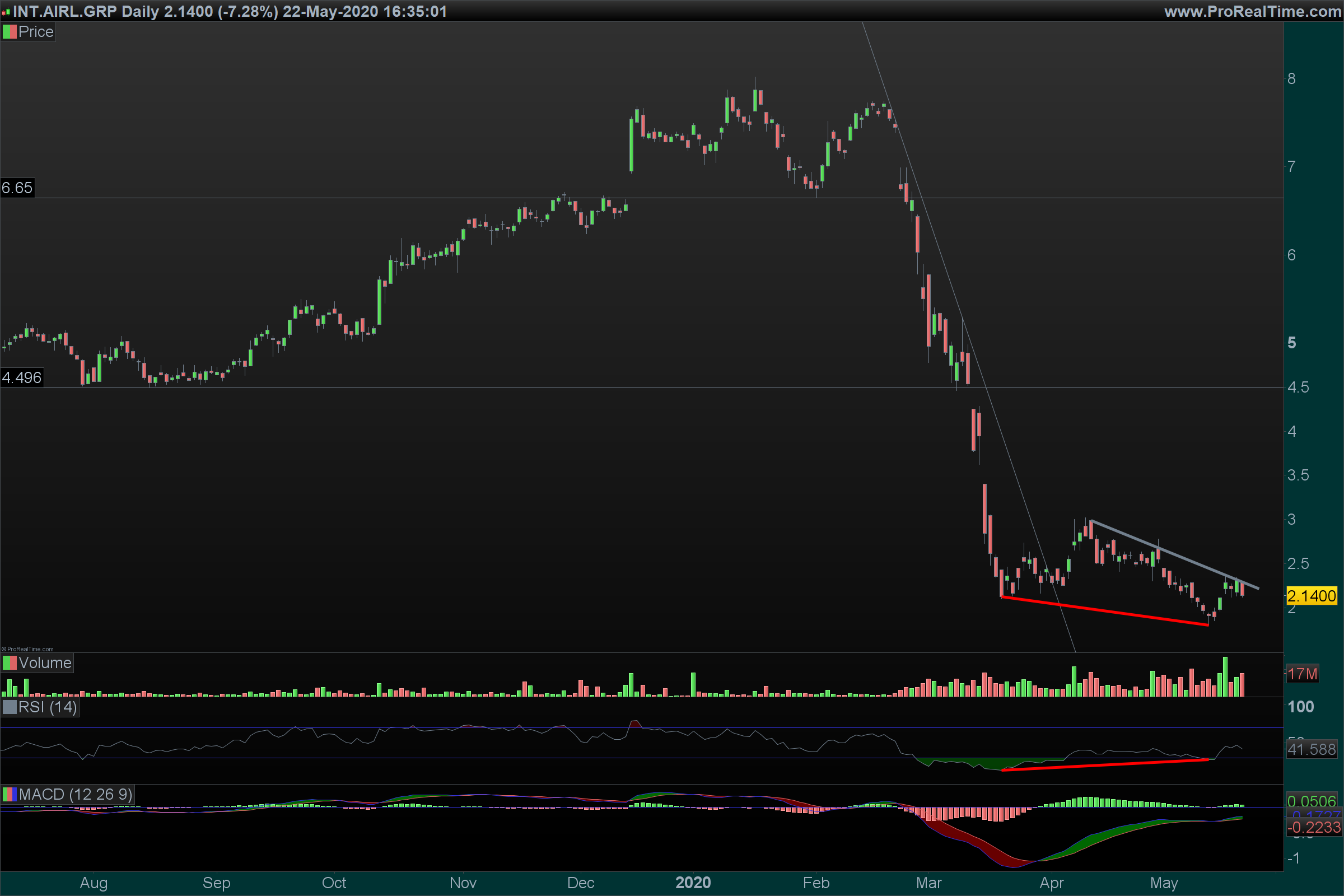
Task: Click the 17M volume value label
Action: pyautogui.click(x=1303, y=674)
